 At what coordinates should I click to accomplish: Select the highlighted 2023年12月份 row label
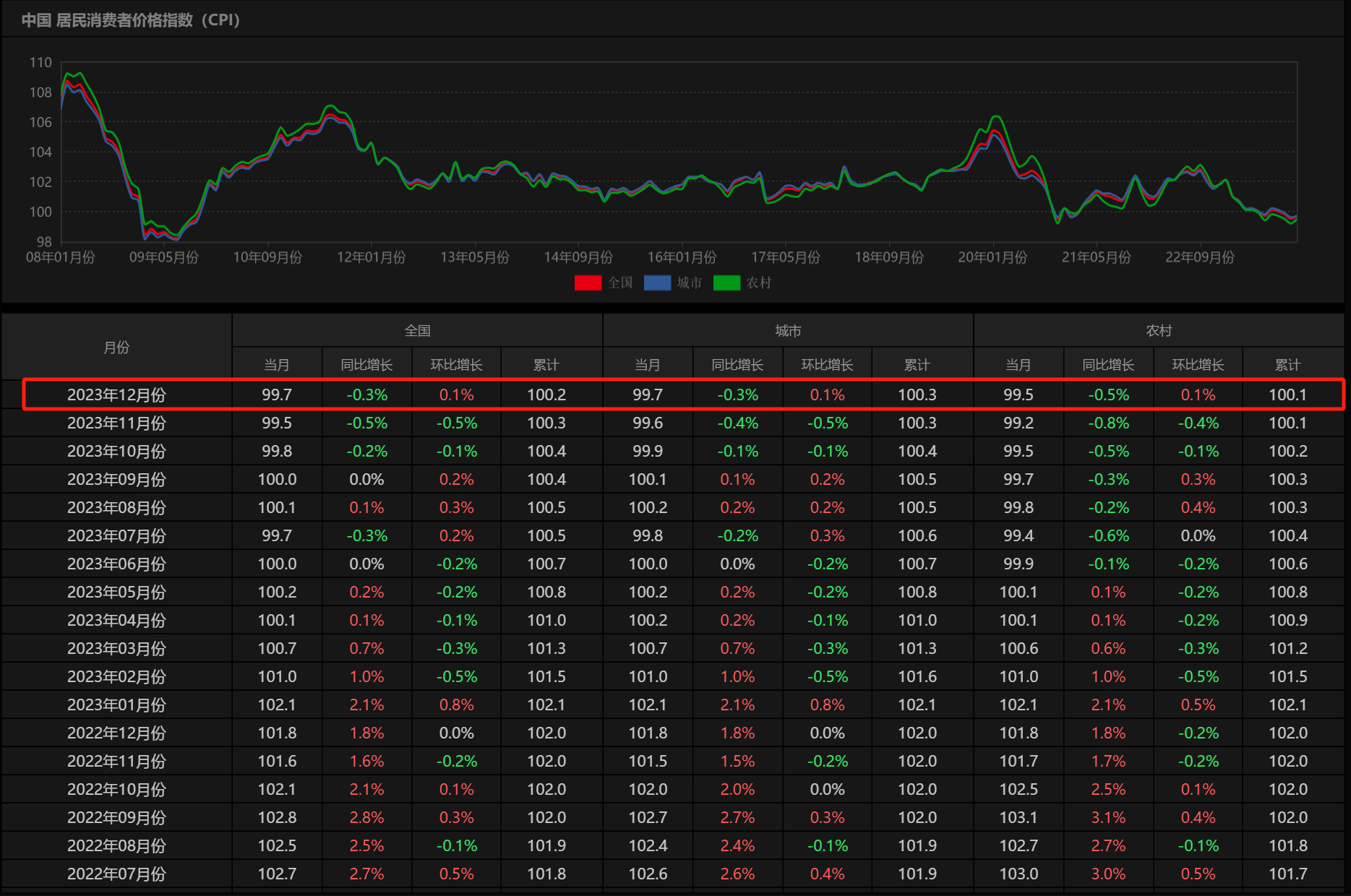pyautogui.click(x=116, y=395)
